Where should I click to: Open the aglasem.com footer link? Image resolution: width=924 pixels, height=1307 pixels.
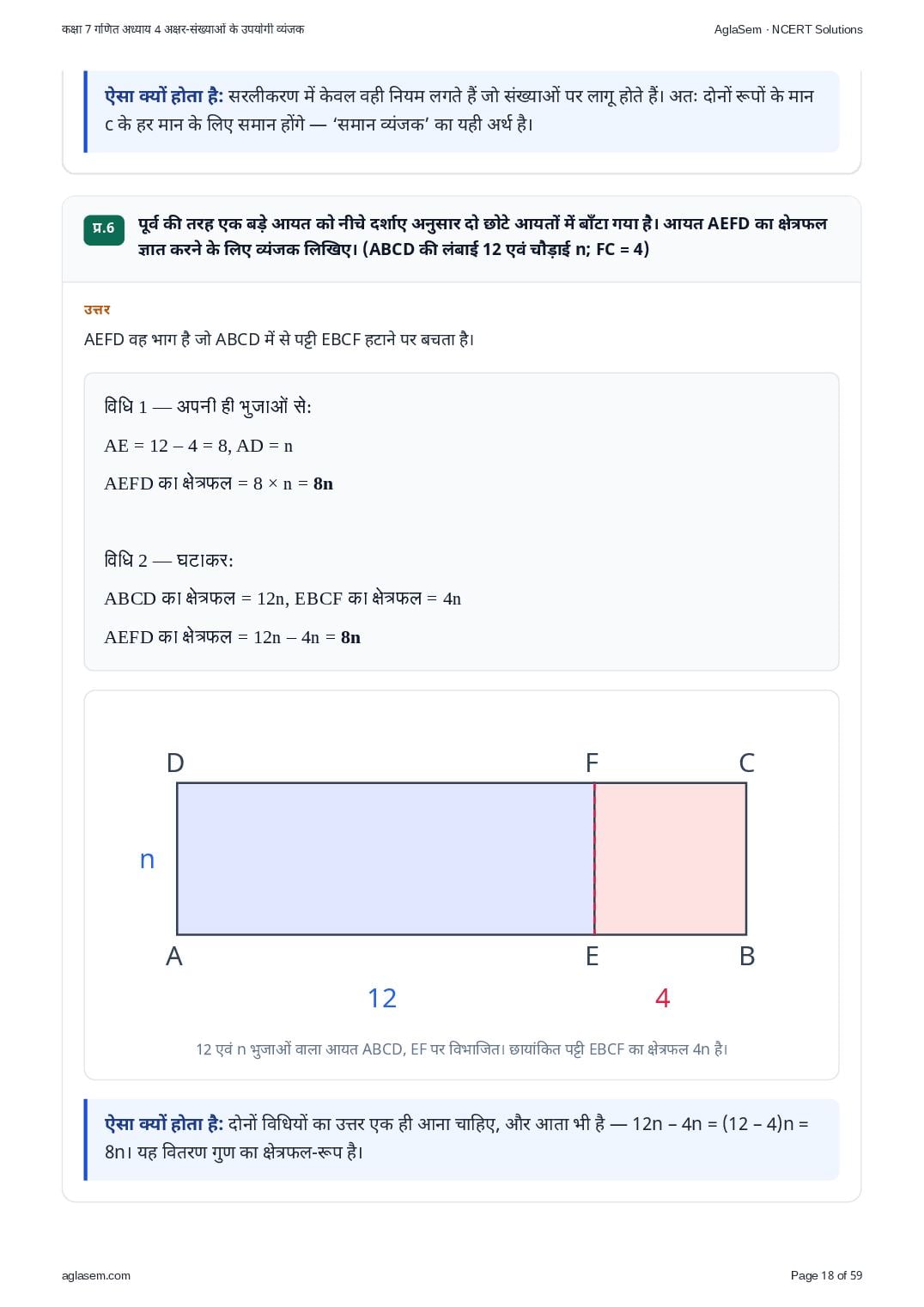point(96,1275)
